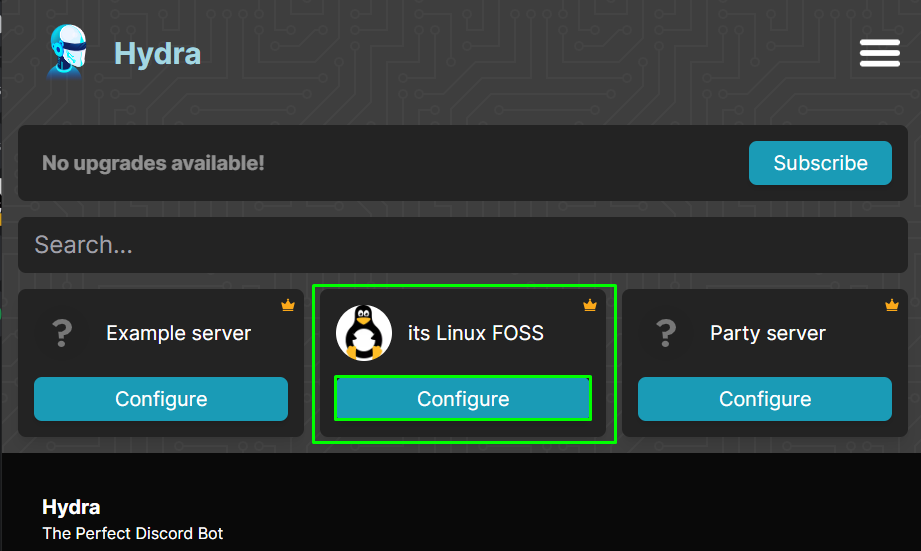
Task: Click The Perfect Discord Bot tagline
Action: tap(133, 533)
